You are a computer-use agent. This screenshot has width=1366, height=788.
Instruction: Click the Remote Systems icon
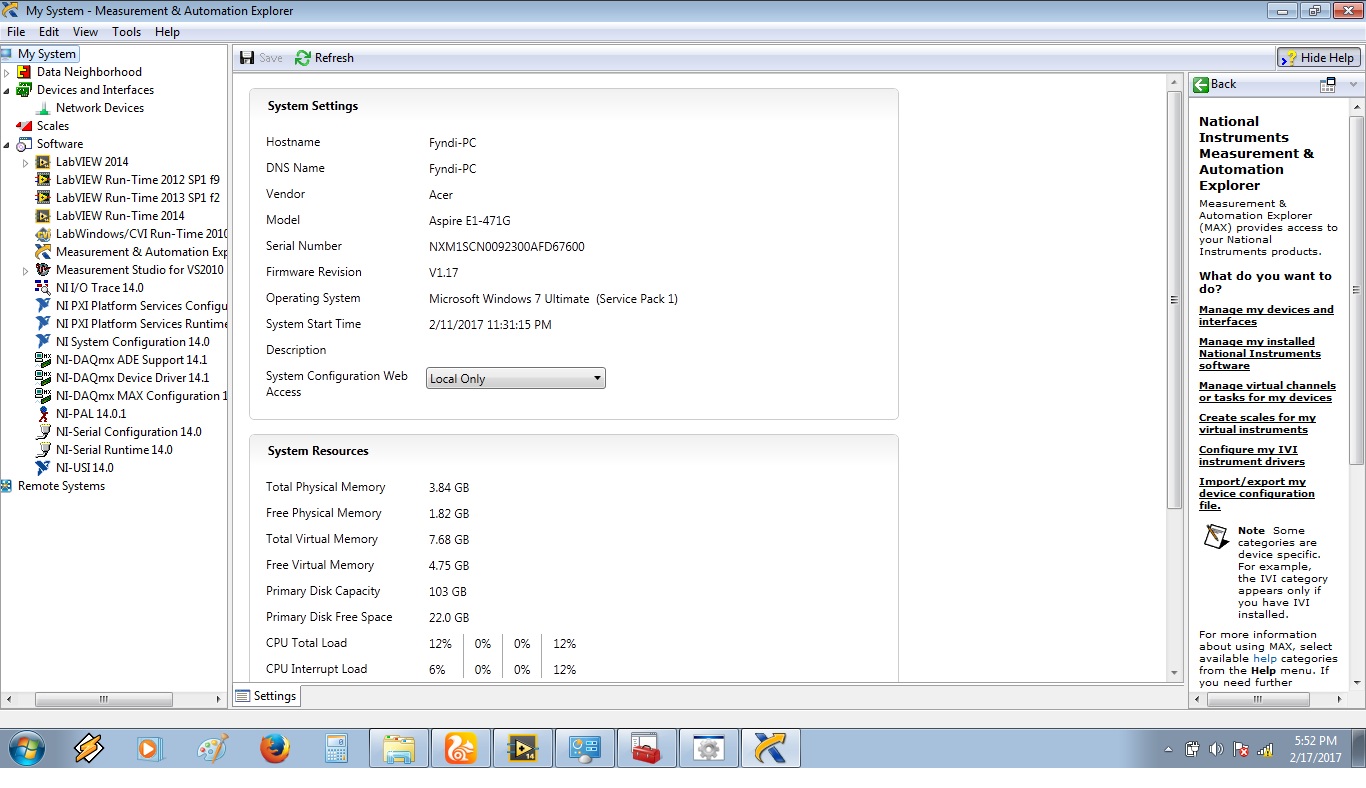[7, 486]
